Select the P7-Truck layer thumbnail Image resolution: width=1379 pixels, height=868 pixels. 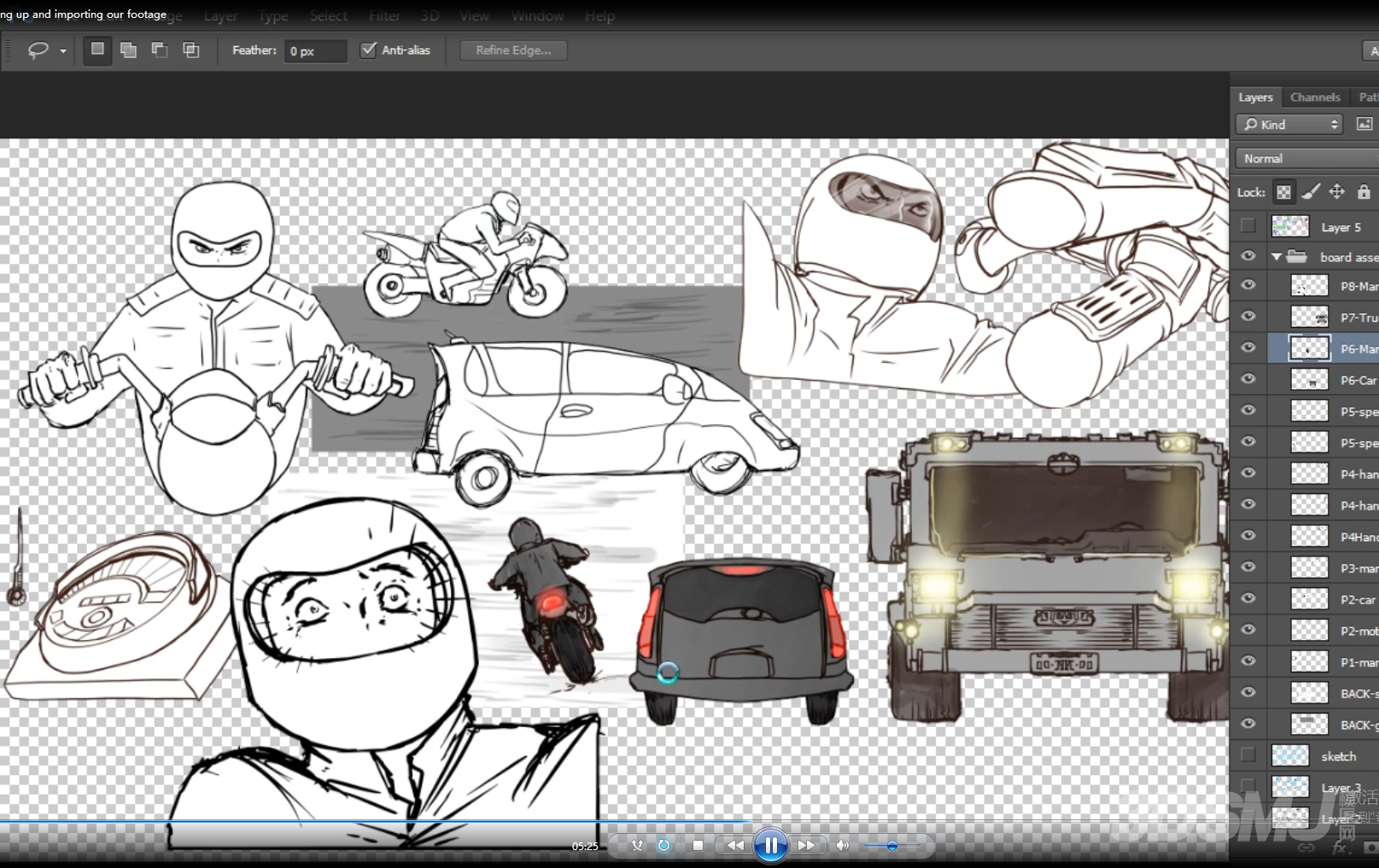click(x=1309, y=317)
